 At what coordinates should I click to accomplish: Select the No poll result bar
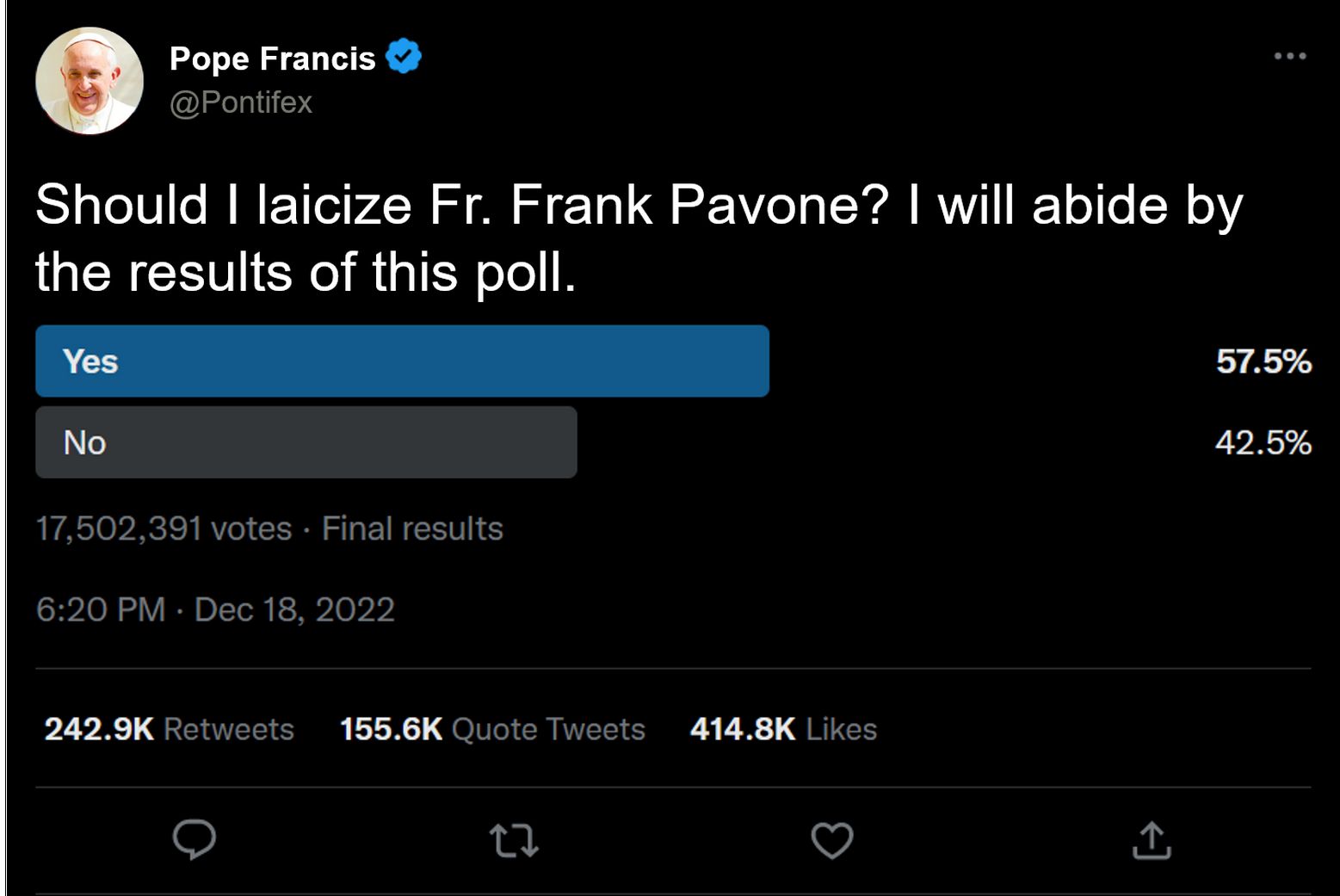pos(306,442)
